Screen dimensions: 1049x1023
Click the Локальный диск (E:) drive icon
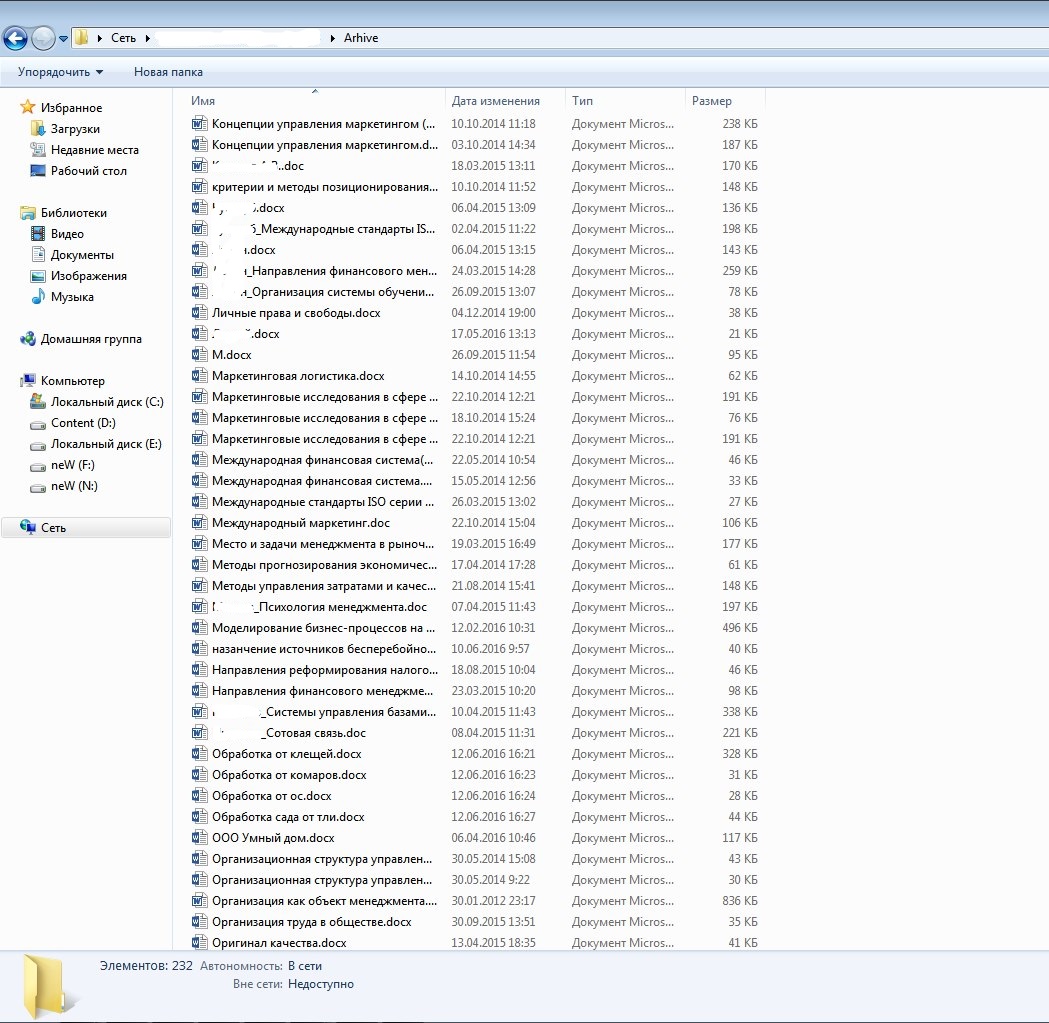click(x=37, y=446)
